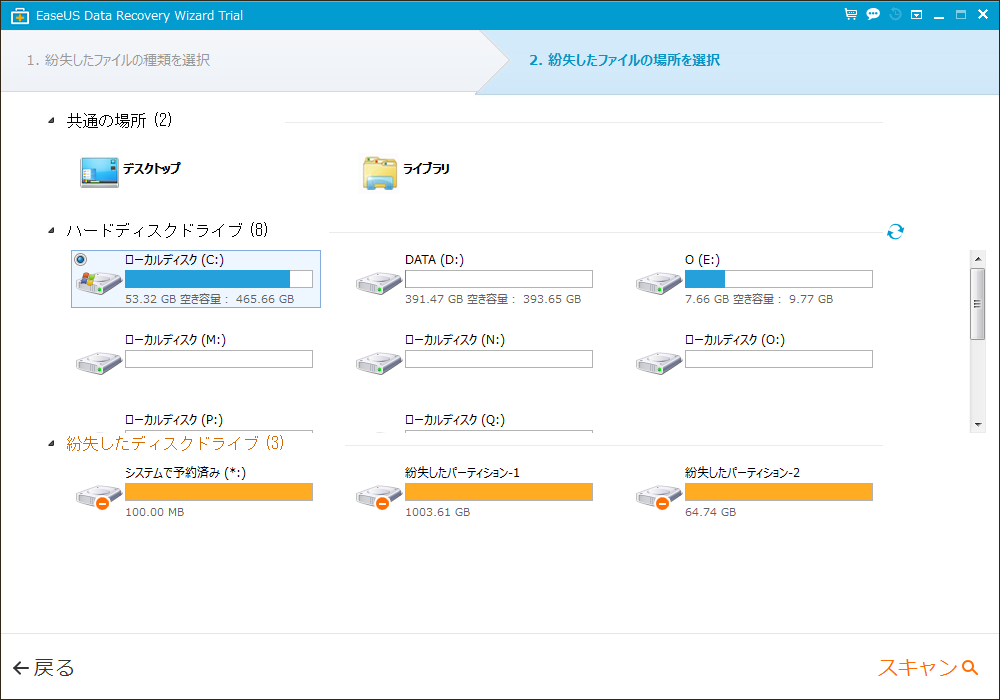Collapse the 共通の場所 (2) section
Image resolution: width=1000 pixels, height=700 pixels.
51,120
